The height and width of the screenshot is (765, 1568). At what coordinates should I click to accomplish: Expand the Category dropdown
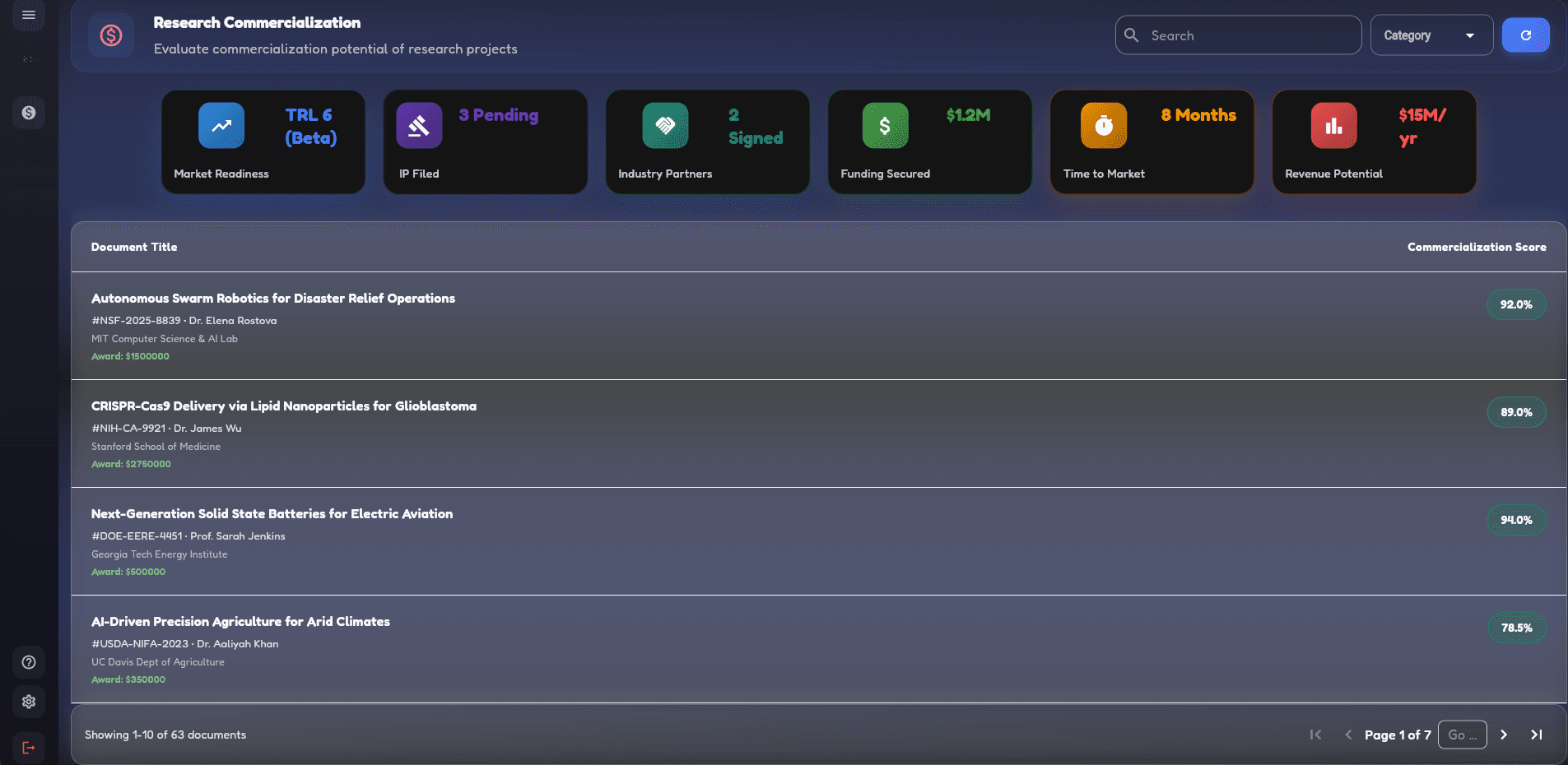tap(1431, 35)
